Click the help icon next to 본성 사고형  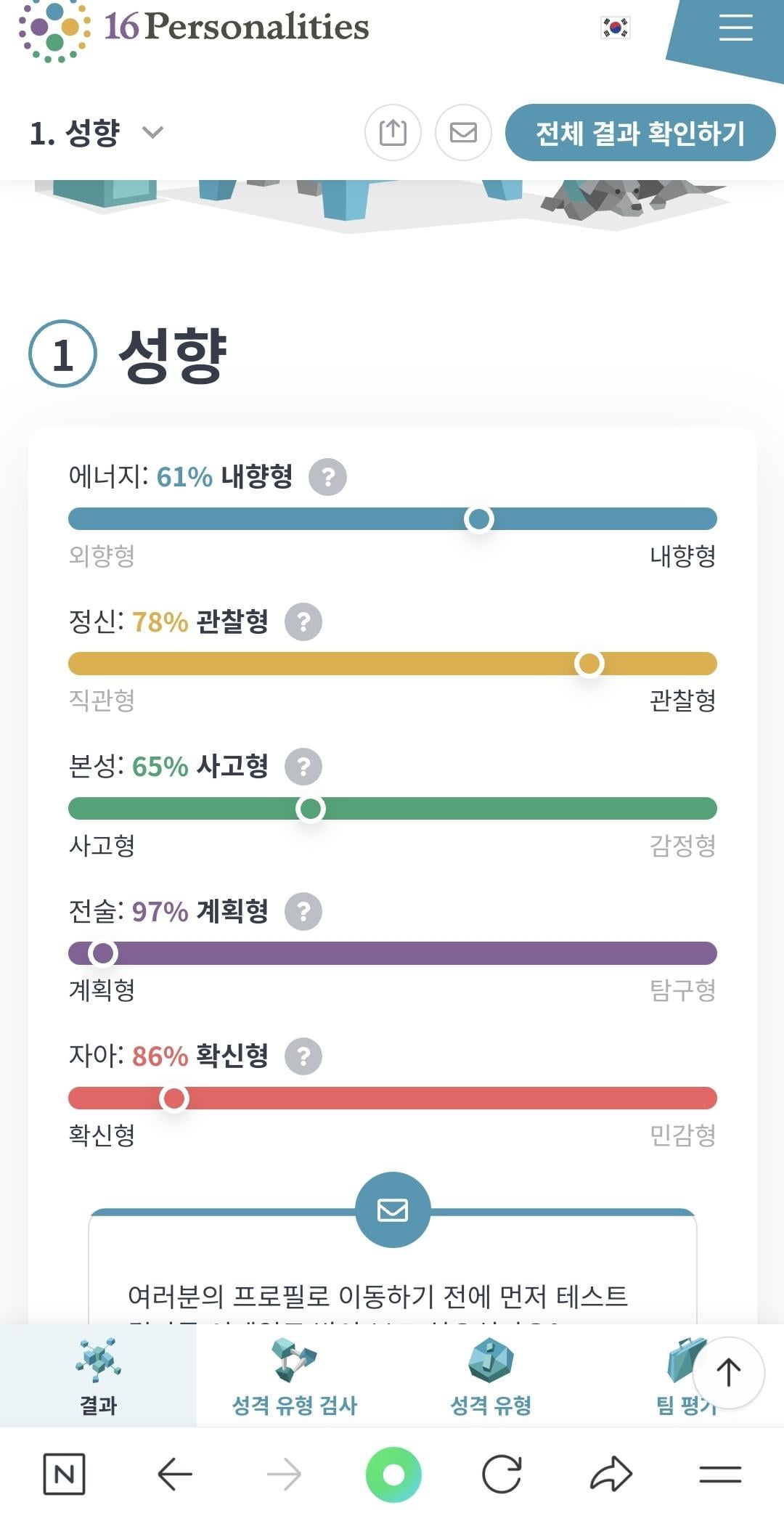click(303, 766)
